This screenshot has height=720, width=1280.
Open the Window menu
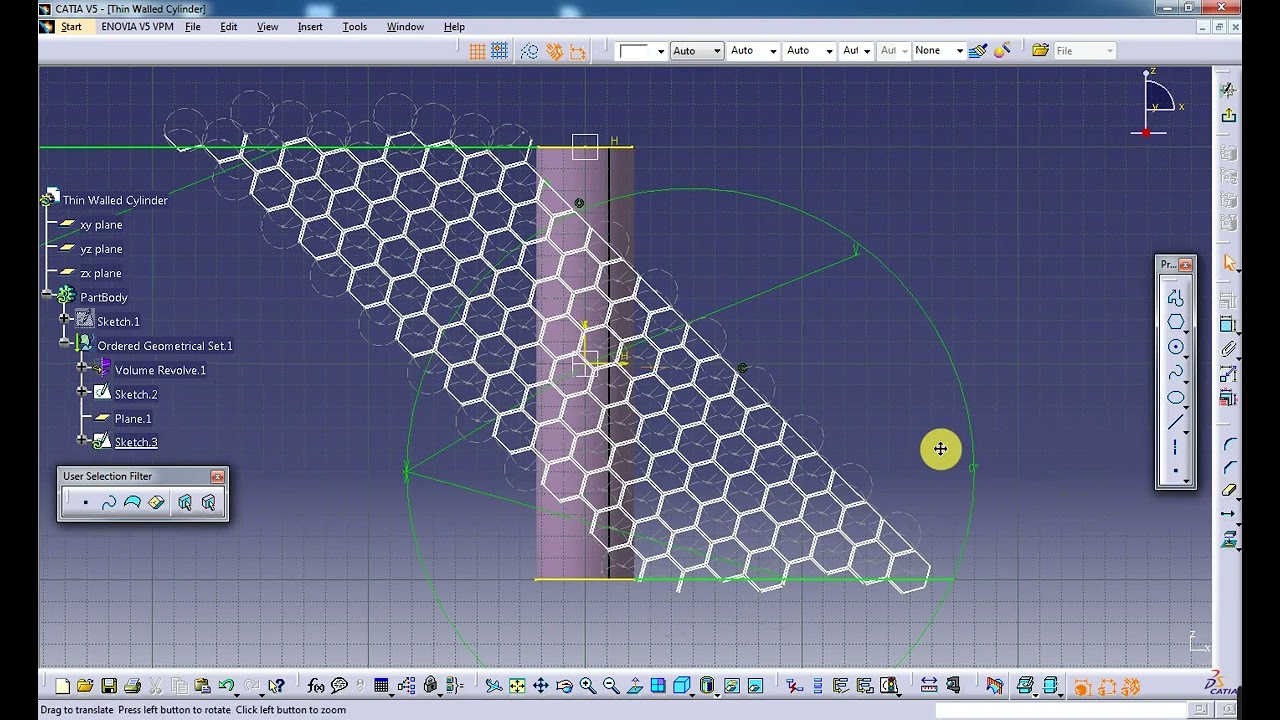click(405, 27)
